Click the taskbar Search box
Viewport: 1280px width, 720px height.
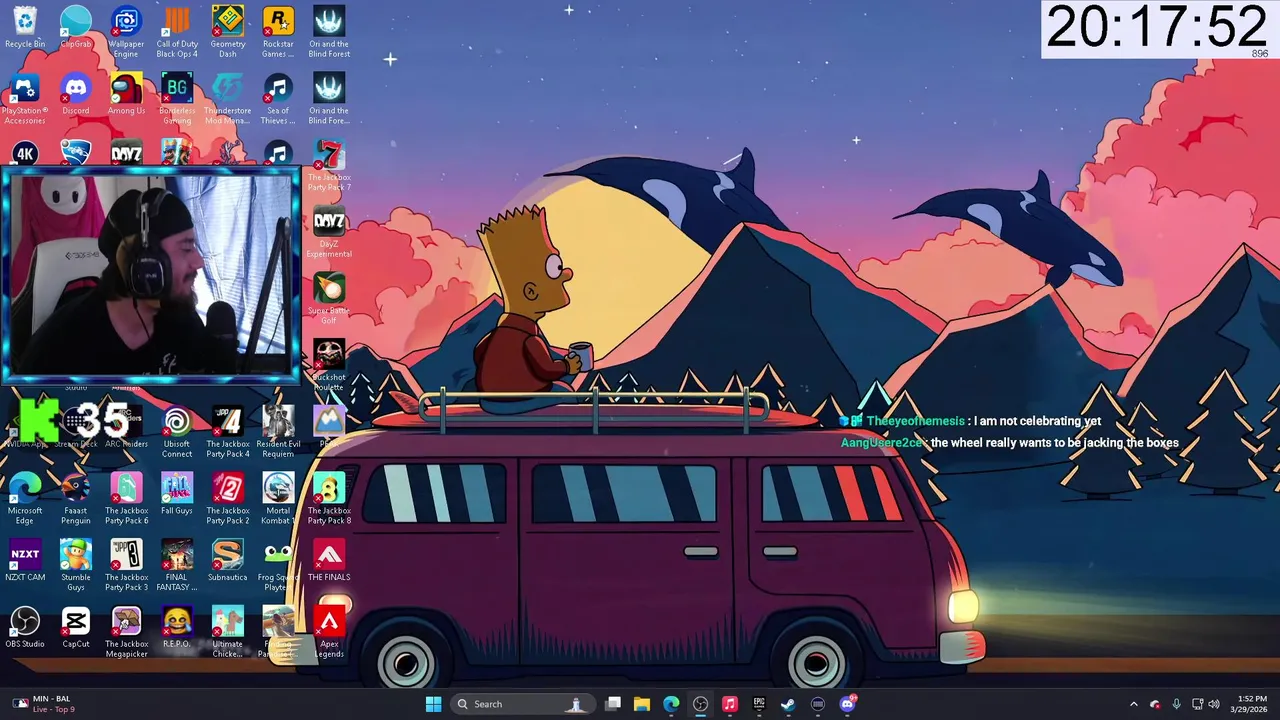tap(521, 704)
